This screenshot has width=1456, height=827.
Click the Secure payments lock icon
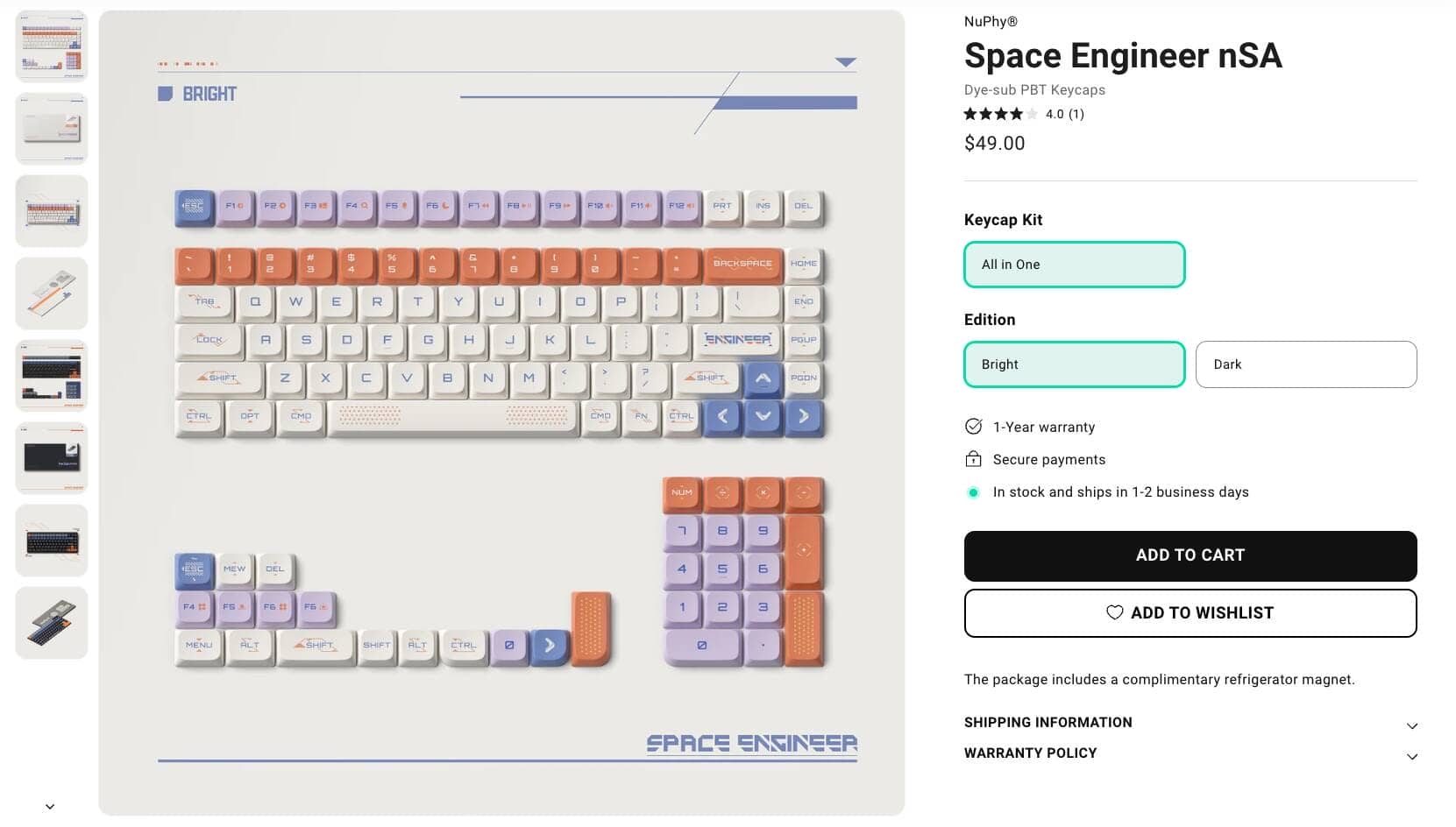click(973, 459)
